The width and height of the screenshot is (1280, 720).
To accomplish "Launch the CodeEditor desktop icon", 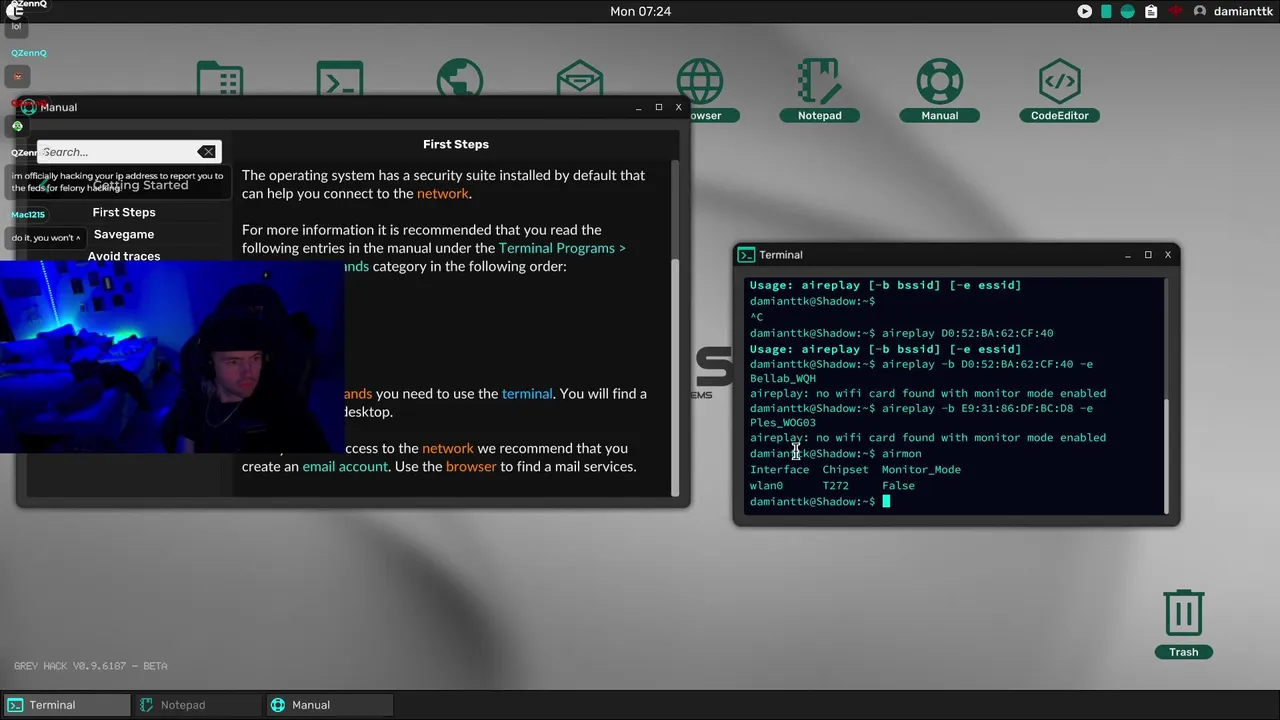I will coord(1059,90).
